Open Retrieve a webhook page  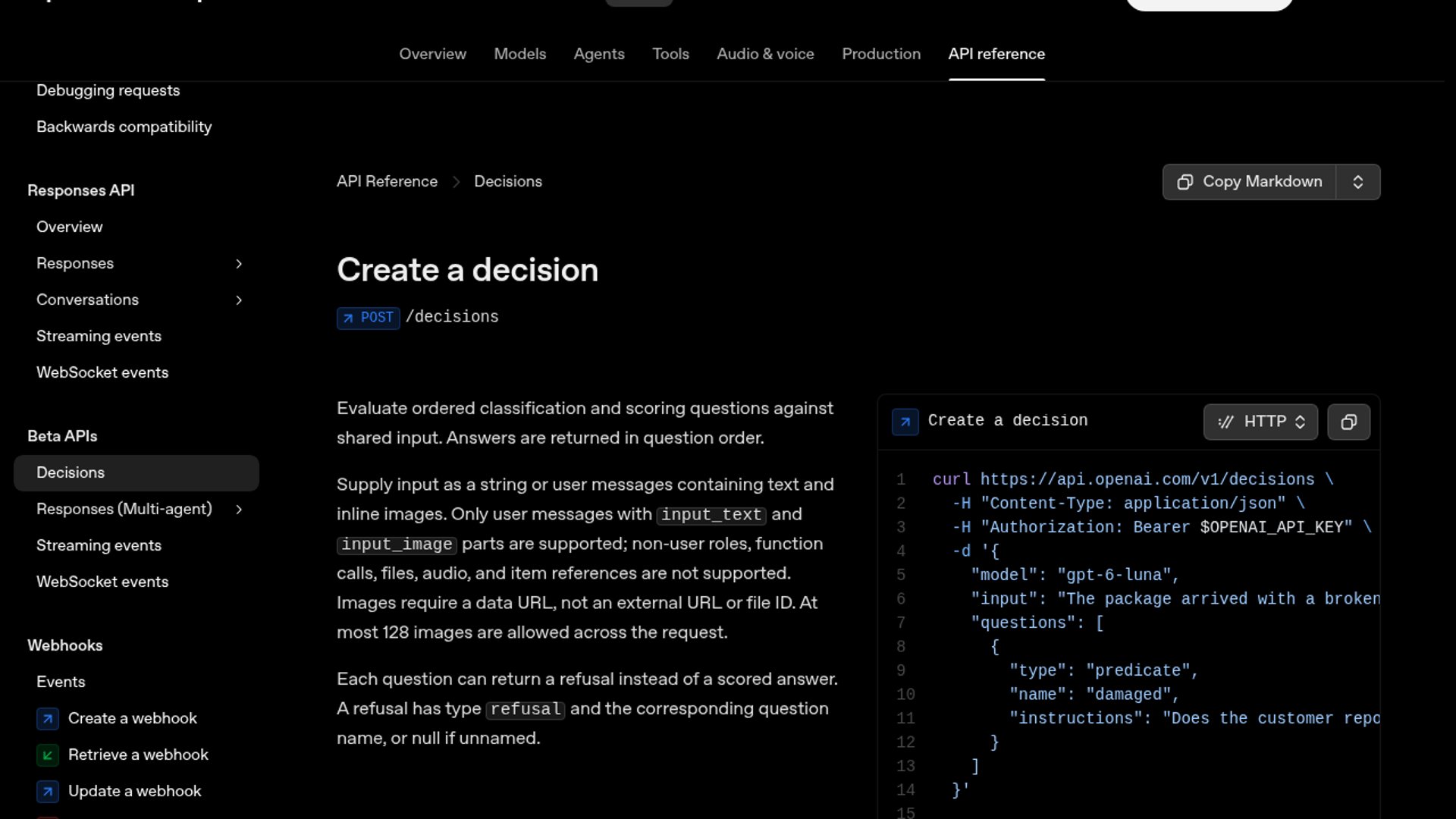click(138, 755)
